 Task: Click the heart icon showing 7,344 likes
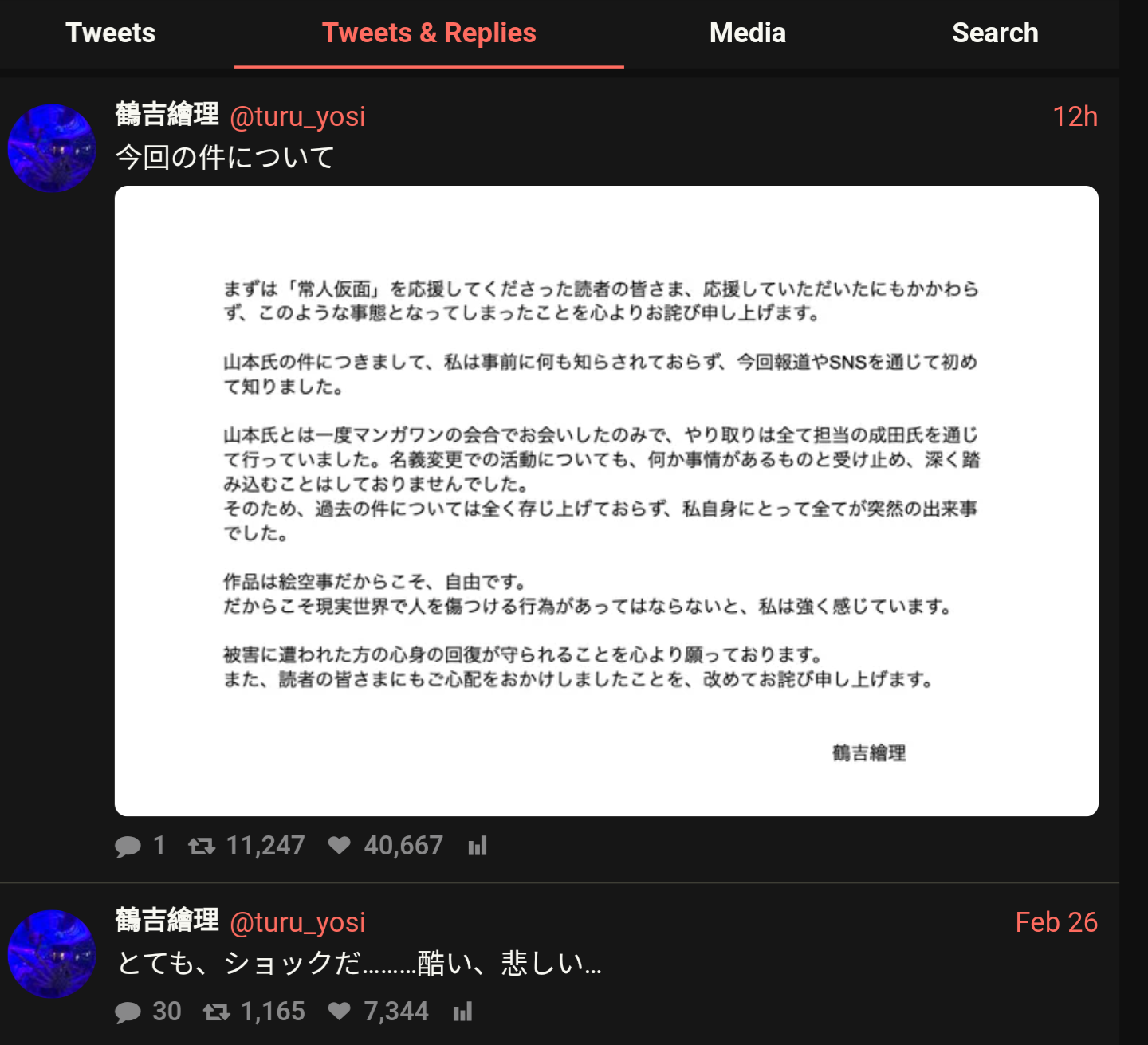tap(340, 1011)
